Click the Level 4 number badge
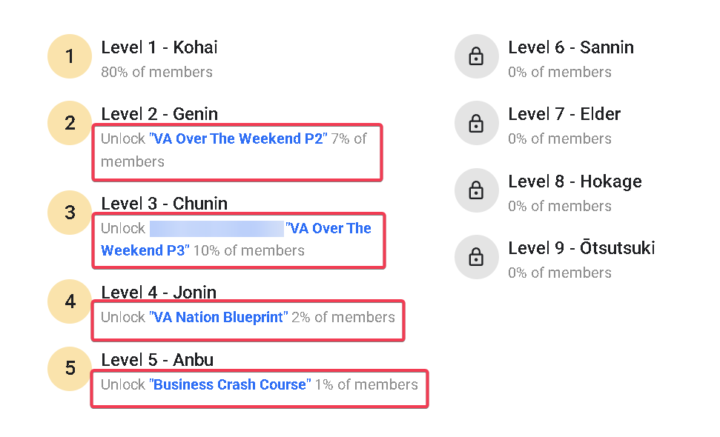The width and height of the screenshot is (720, 437). click(x=69, y=301)
